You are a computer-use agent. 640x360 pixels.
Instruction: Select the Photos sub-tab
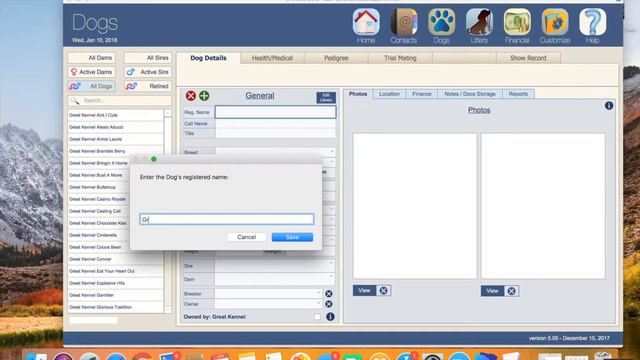tap(358, 94)
